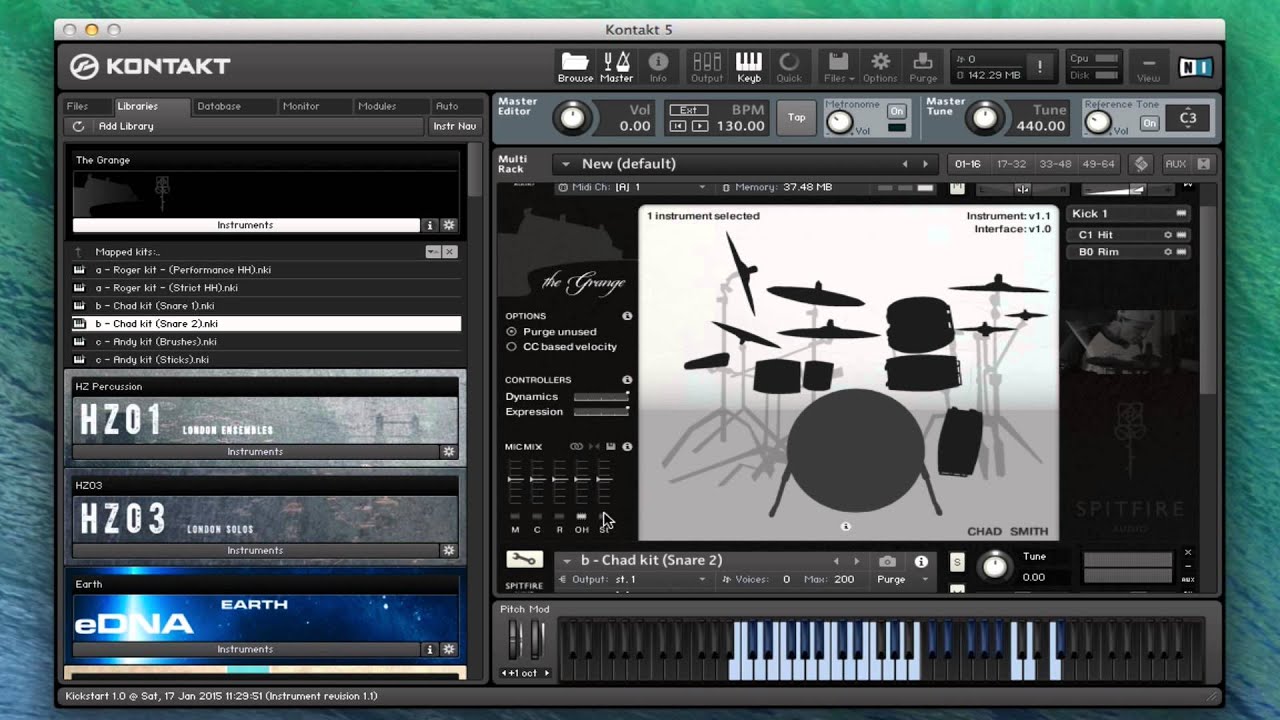The height and width of the screenshot is (720, 1280).
Task: Toggle the Master metronome icon in toolbar
Action: coord(616,67)
